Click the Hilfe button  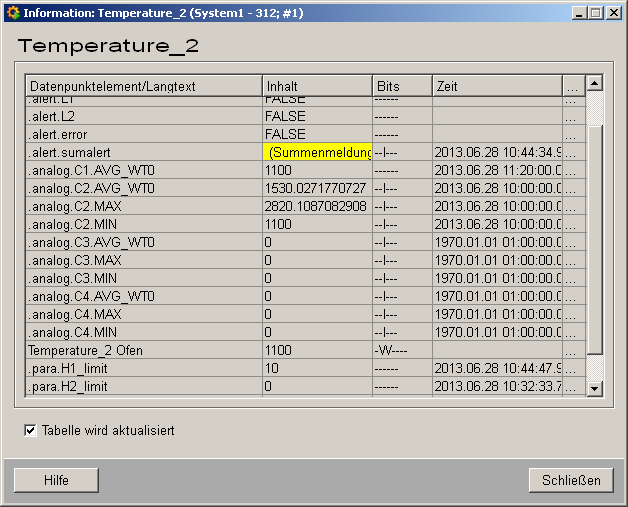coord(56,481)
